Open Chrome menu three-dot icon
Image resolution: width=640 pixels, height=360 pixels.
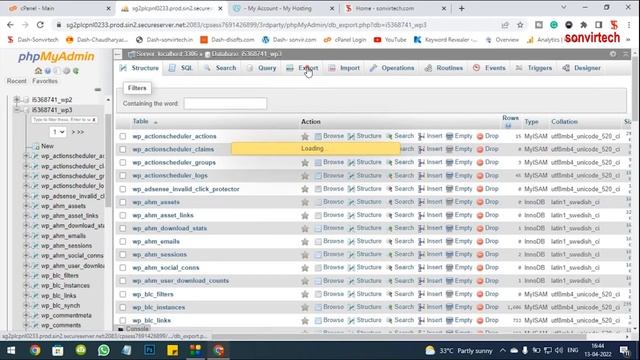629,25
